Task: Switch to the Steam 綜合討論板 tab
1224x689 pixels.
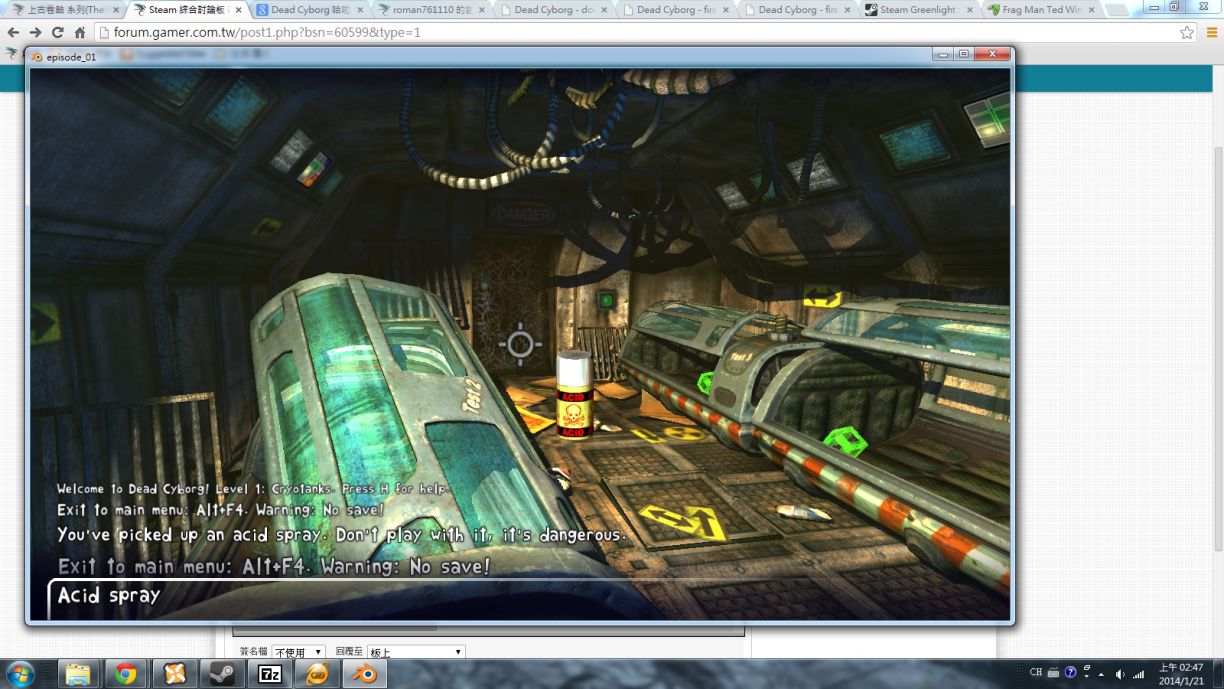Action: tap(186, 10)
